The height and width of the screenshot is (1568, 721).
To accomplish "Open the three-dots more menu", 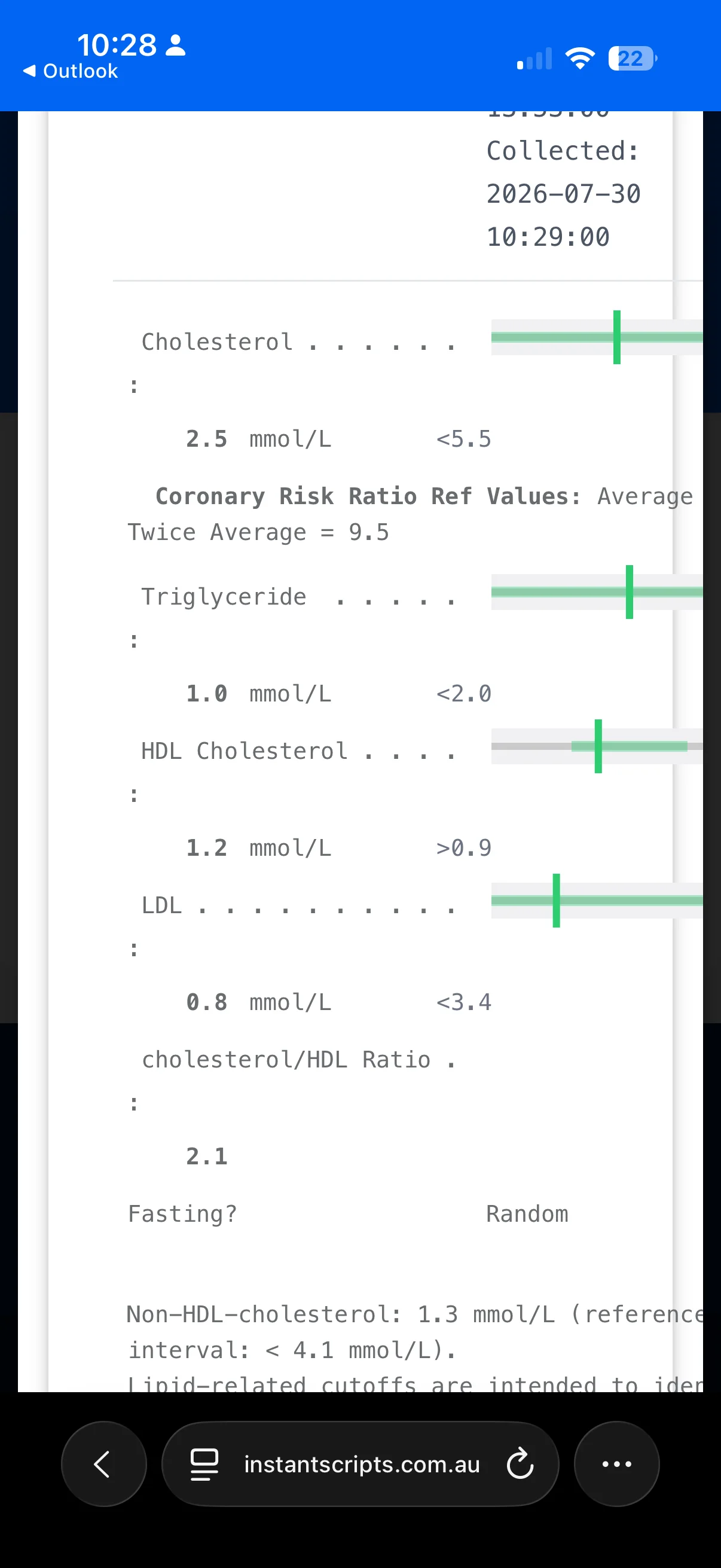I will point(616,1464).
